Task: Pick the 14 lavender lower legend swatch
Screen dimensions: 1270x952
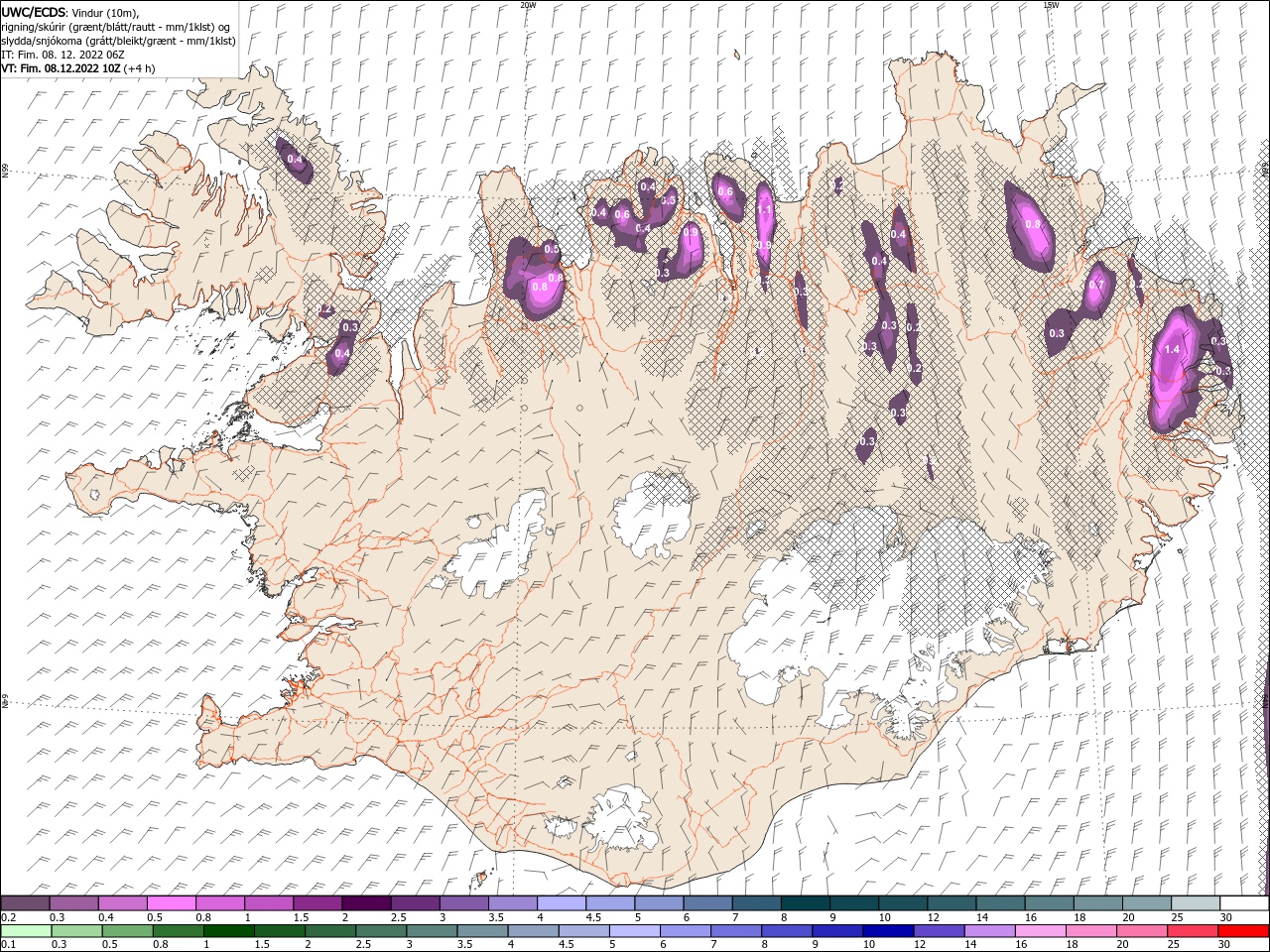Action: click(989, 931)
